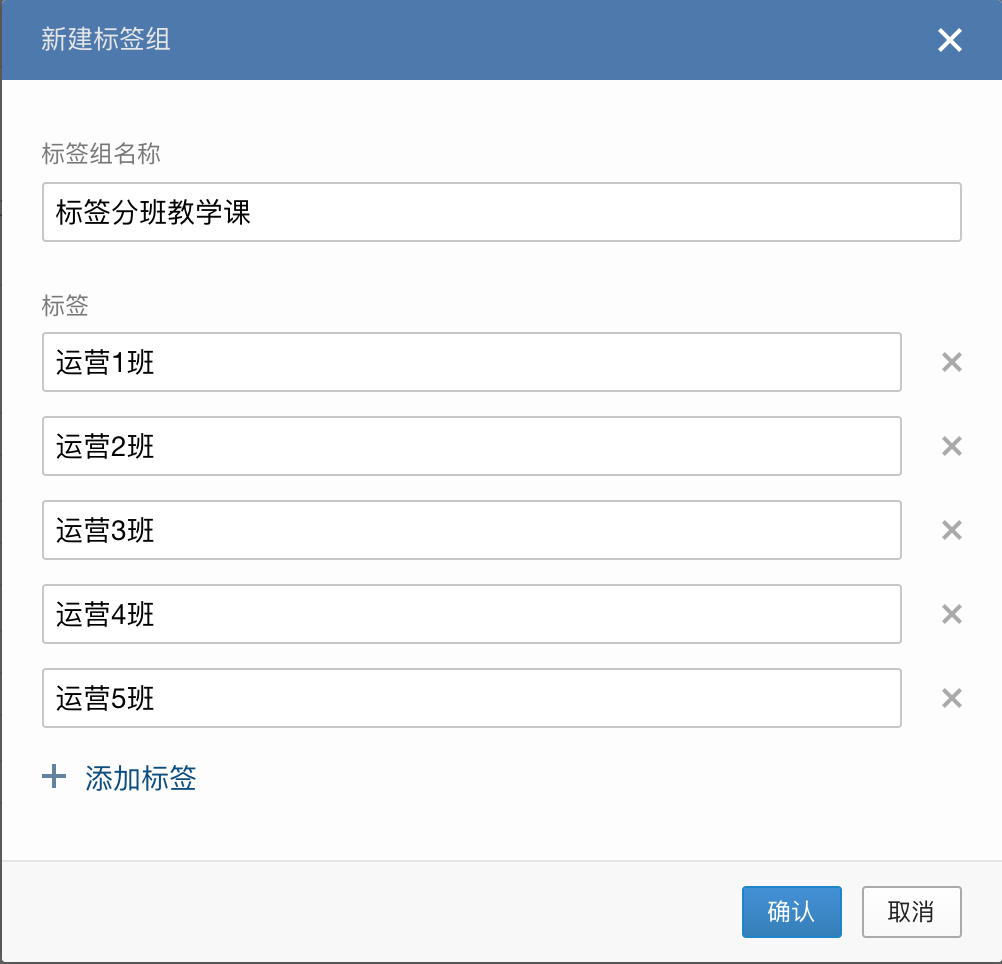Click into the 运营1班 tag field

(x=471, y=362)
